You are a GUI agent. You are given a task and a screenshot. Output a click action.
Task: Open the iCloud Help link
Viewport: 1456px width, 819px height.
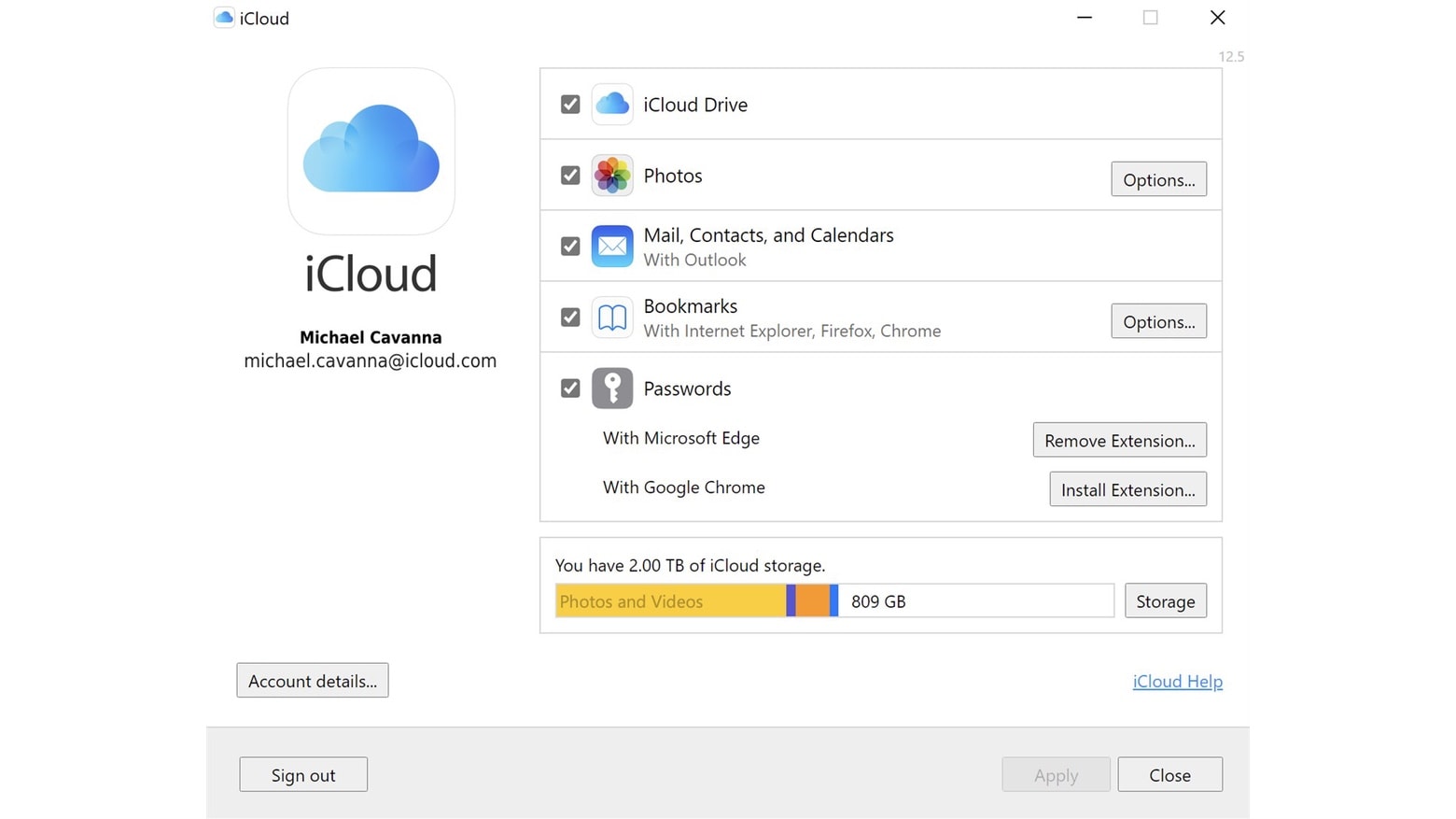point(1177,682)
